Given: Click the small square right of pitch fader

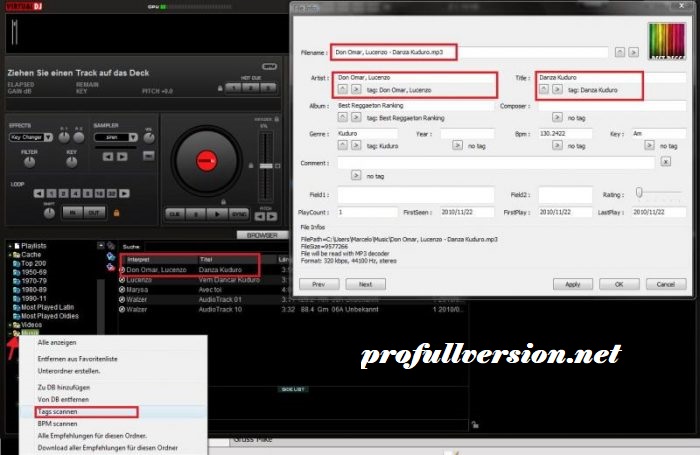Looking at the screenshot, I should (278, 166).
